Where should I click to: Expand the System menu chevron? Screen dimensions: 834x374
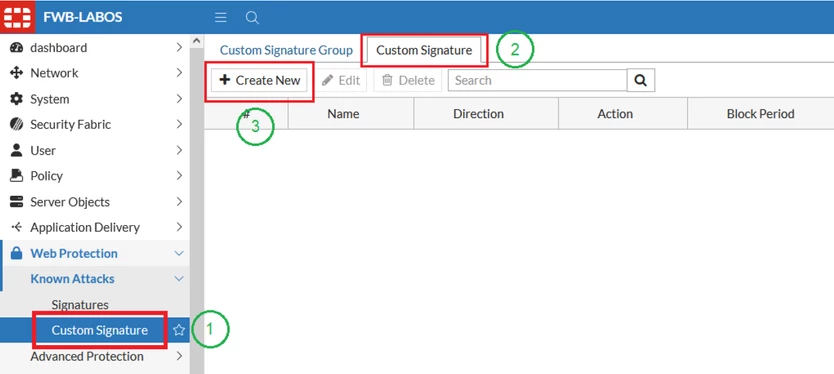pyautogui.click(x=179, y=99)
